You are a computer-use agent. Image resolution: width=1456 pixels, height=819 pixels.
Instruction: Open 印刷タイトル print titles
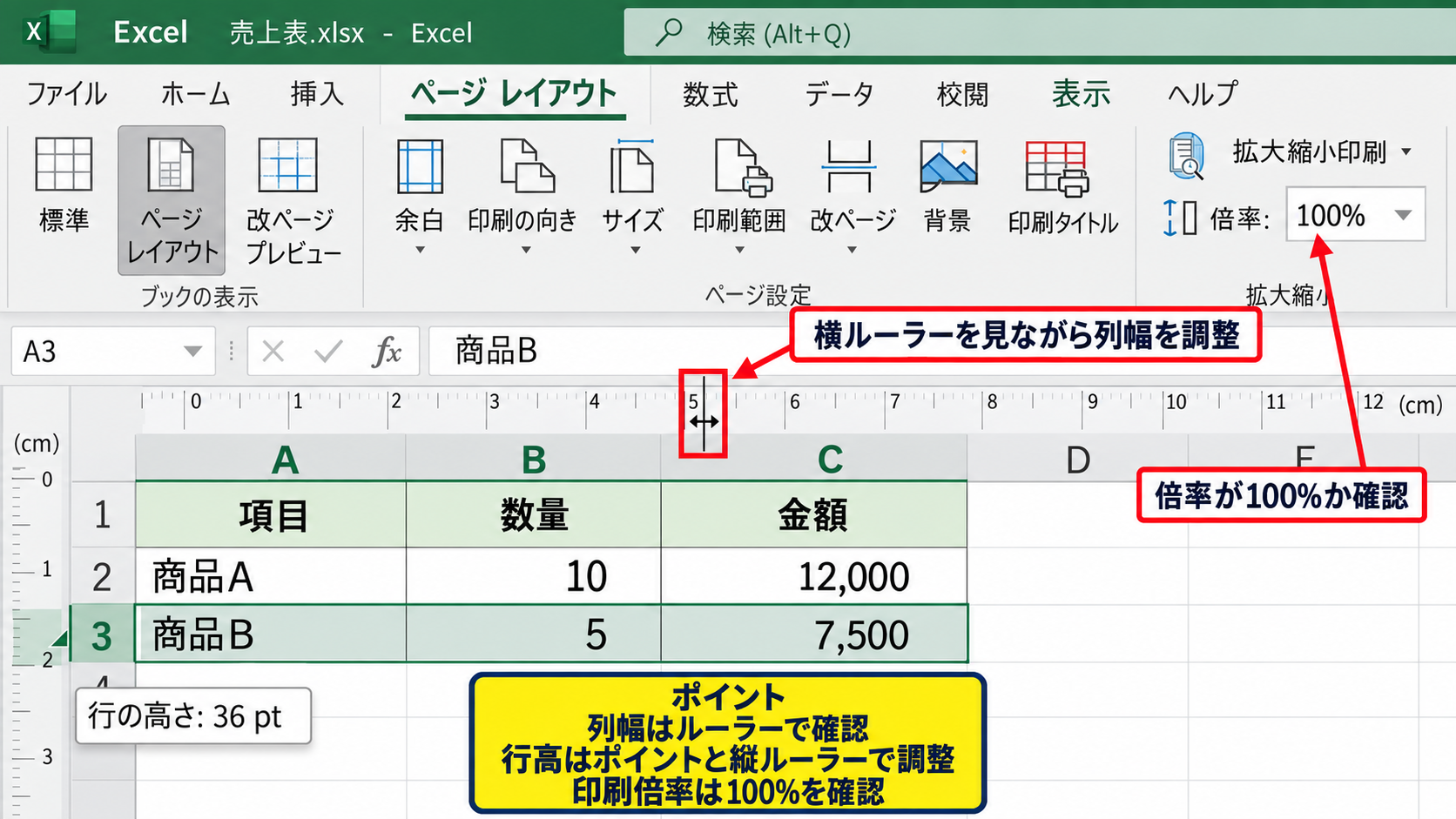click(x=1062, y=188)
